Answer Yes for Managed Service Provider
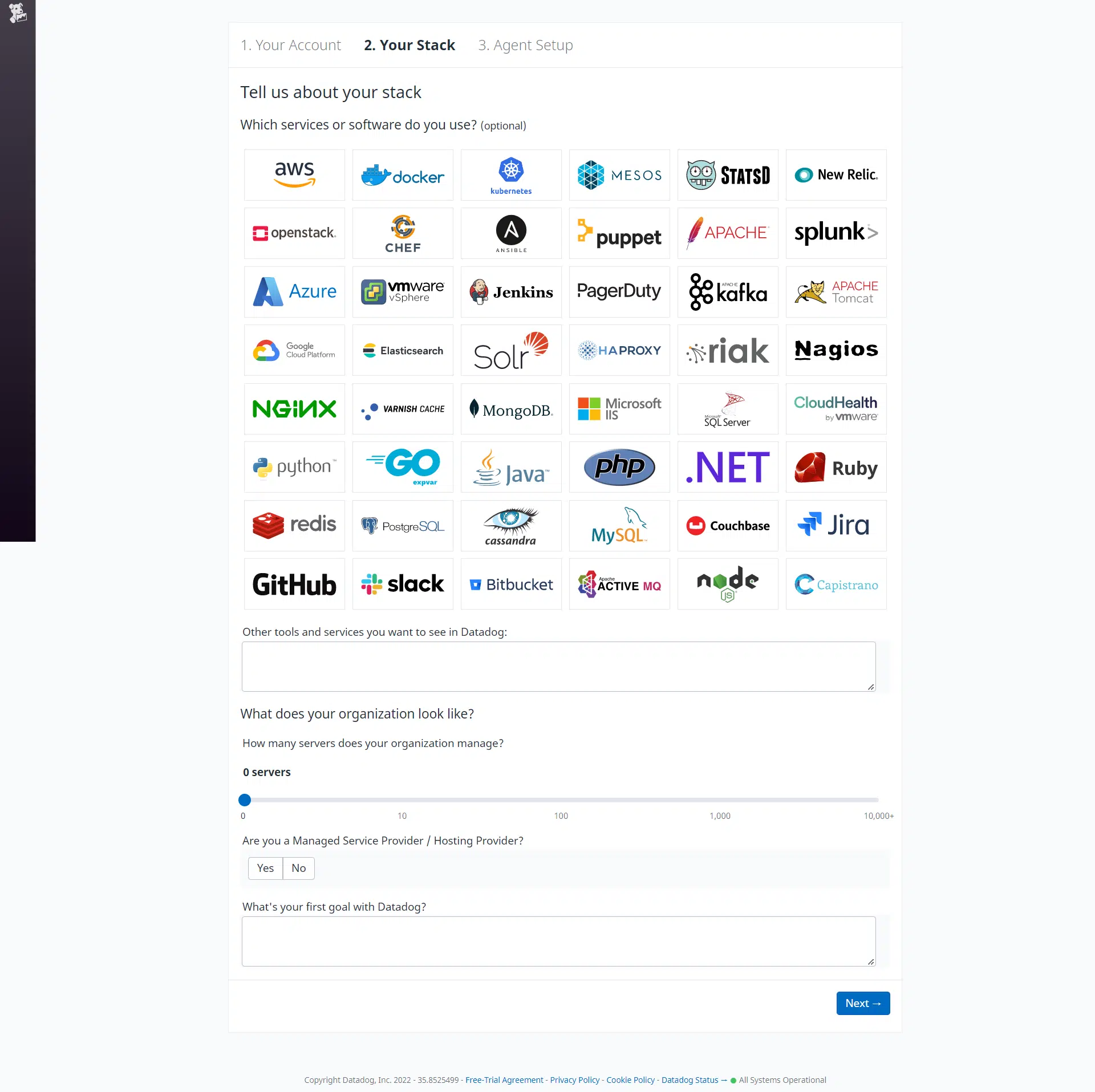Image resolution: width=1095 pixels, height=1092 pixels. point(265,868)
